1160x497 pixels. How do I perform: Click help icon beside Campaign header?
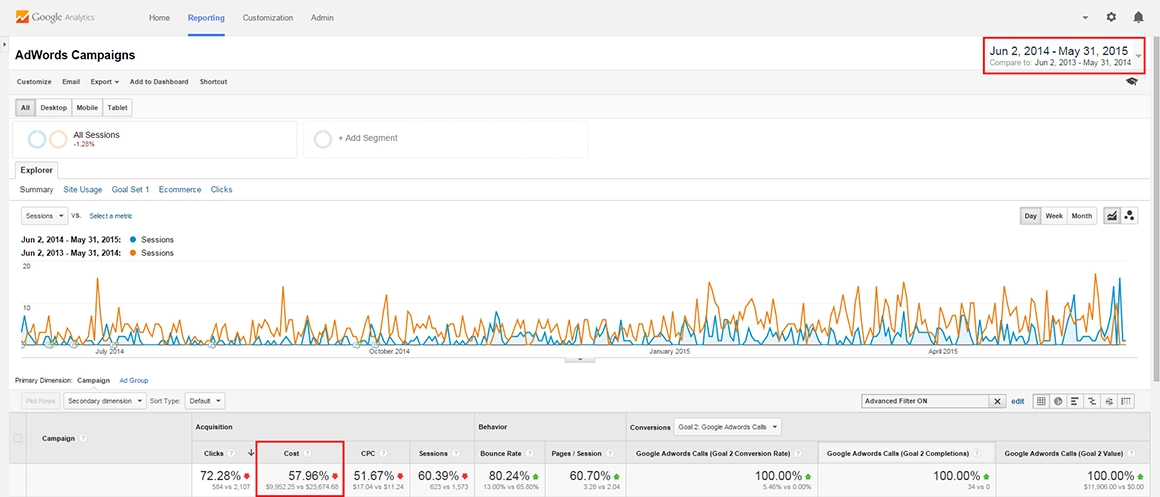(83, 439)
